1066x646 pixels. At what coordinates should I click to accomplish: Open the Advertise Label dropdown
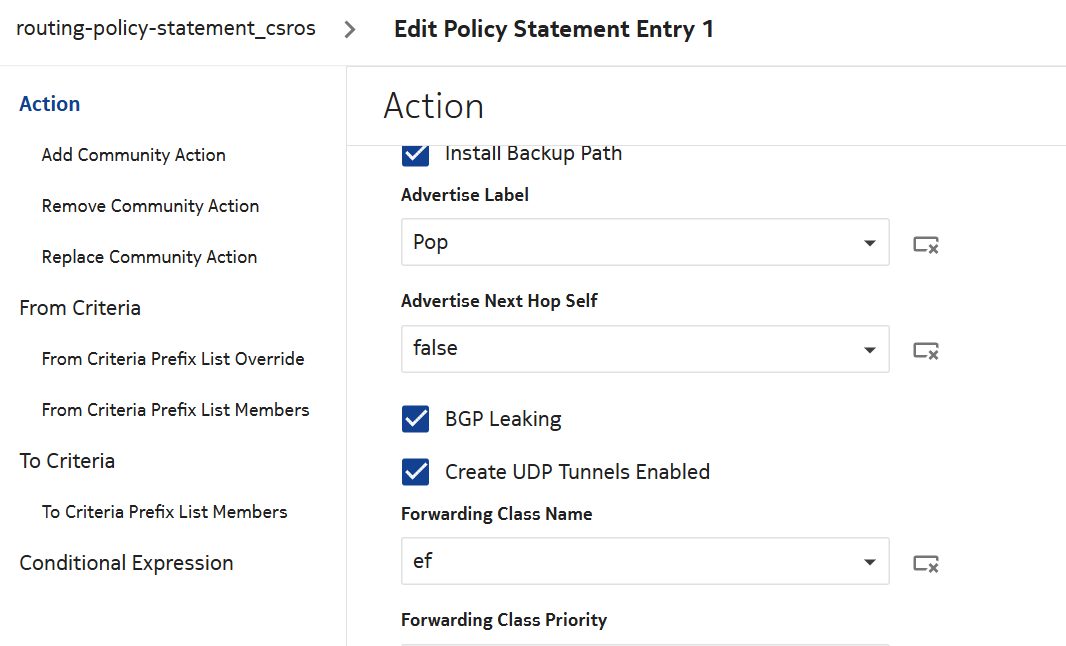[x=869, y=243]
